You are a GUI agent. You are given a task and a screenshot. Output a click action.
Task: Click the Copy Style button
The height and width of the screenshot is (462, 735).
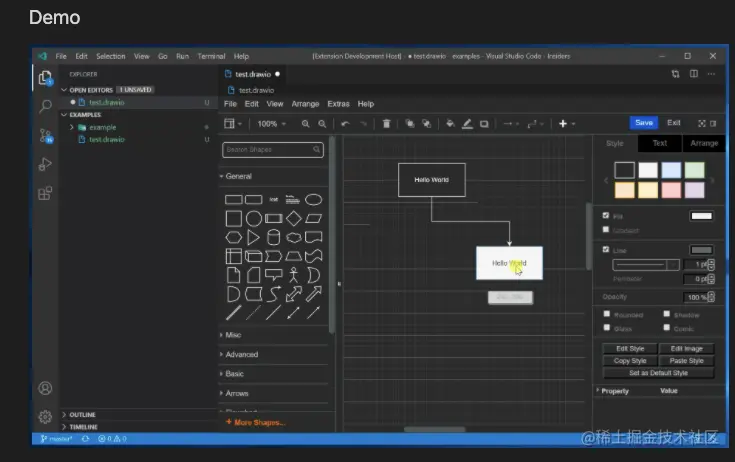coord(630,361)
